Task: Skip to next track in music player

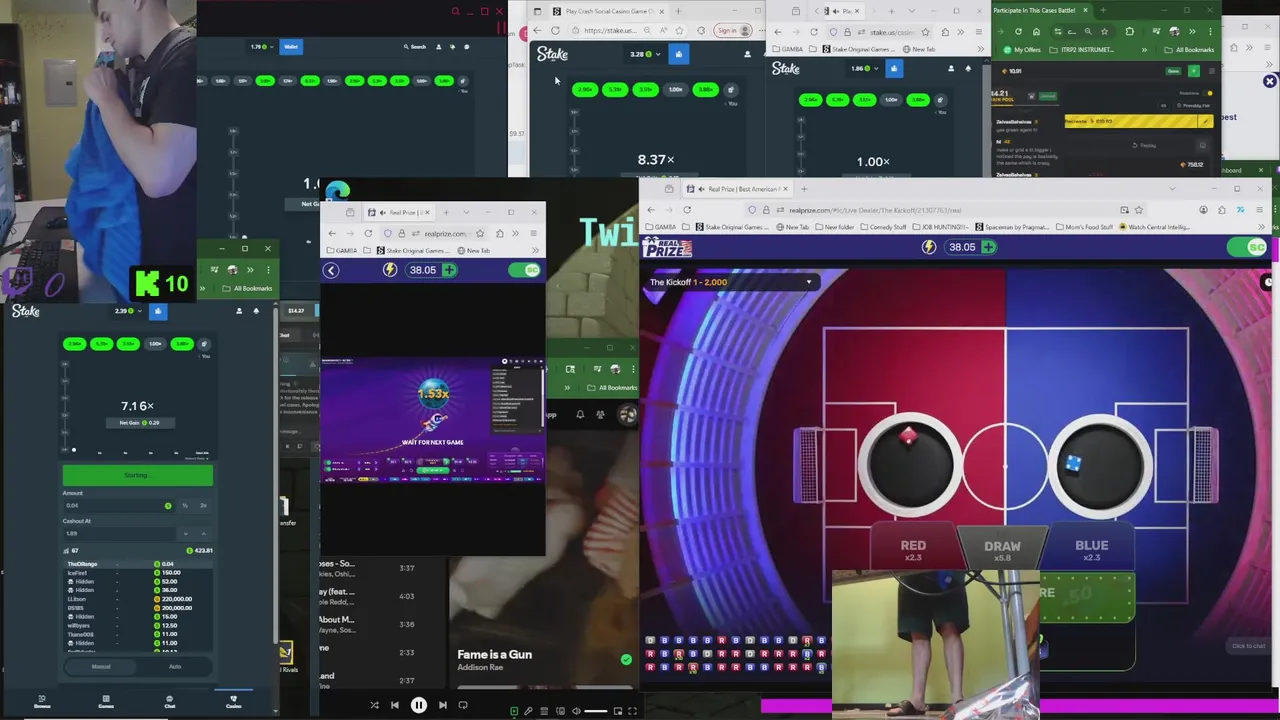Action: tap(443, 705)
